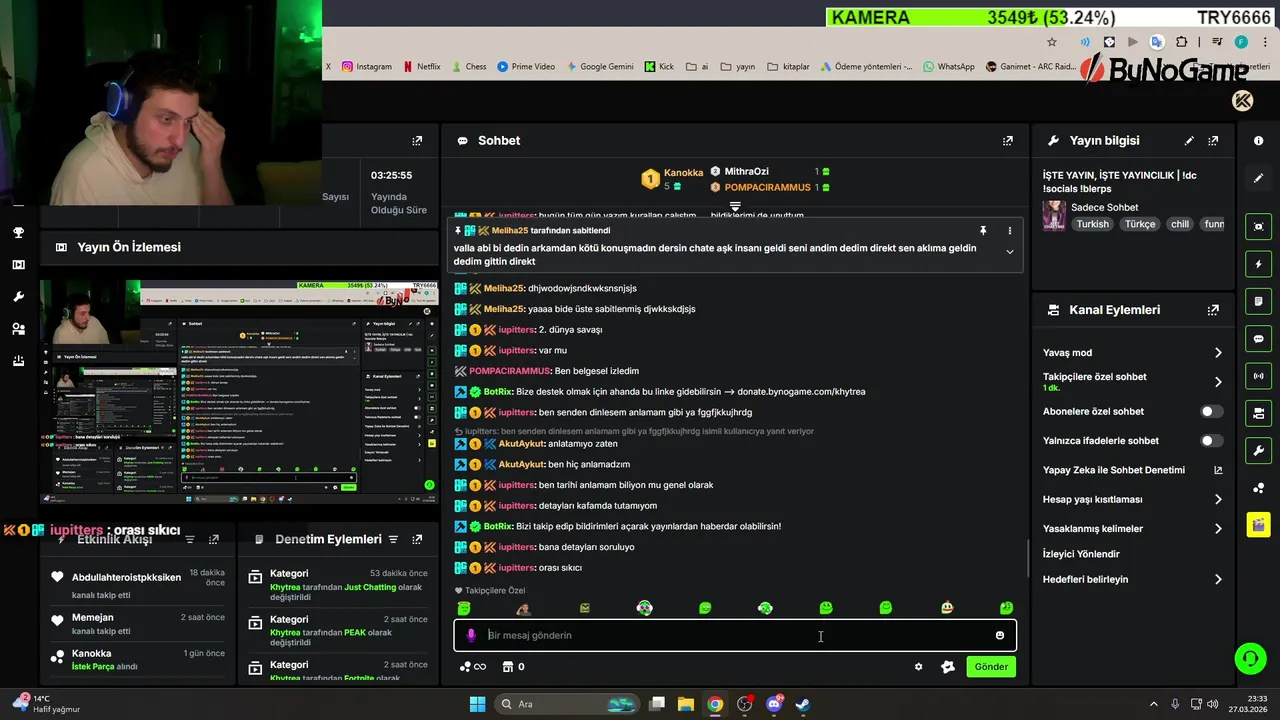Select the Turkish stream tag
This screenshot has width=1280, height=720.
[1092, 225]
